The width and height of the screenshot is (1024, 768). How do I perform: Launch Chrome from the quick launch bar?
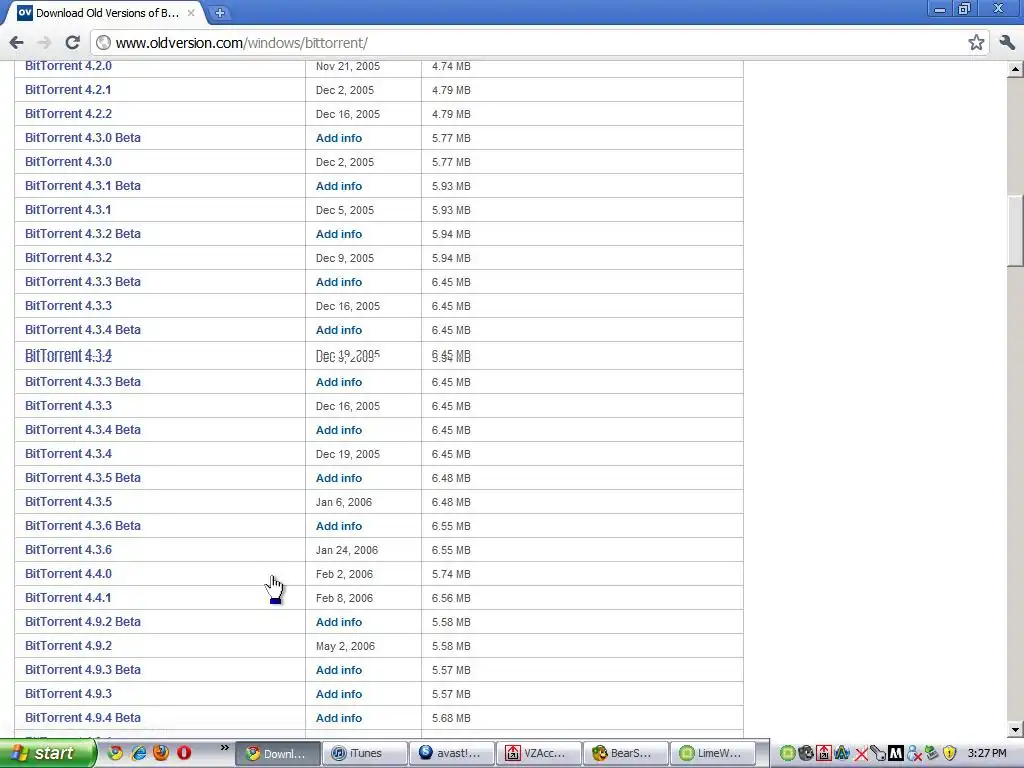coord(115,753)
